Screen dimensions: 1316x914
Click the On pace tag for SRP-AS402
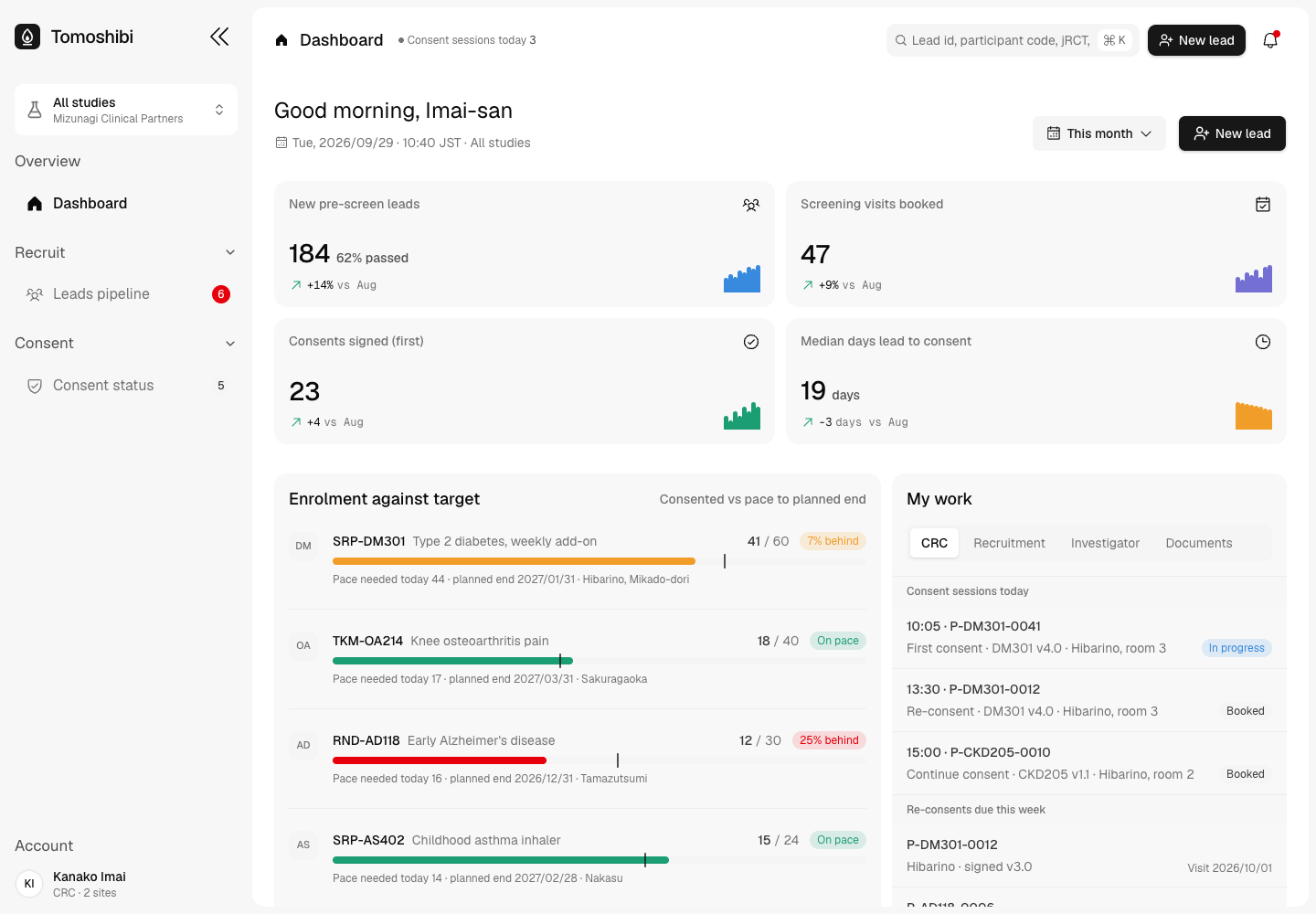(838, 840)
